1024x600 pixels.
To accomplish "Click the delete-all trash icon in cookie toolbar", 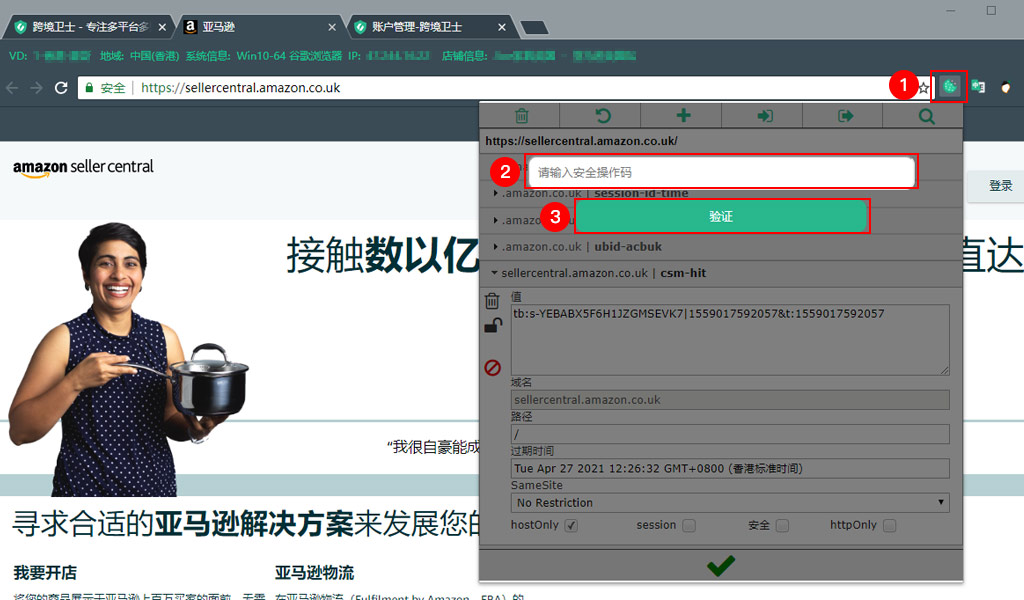I will pyautogui.click(x=521, y=116).
